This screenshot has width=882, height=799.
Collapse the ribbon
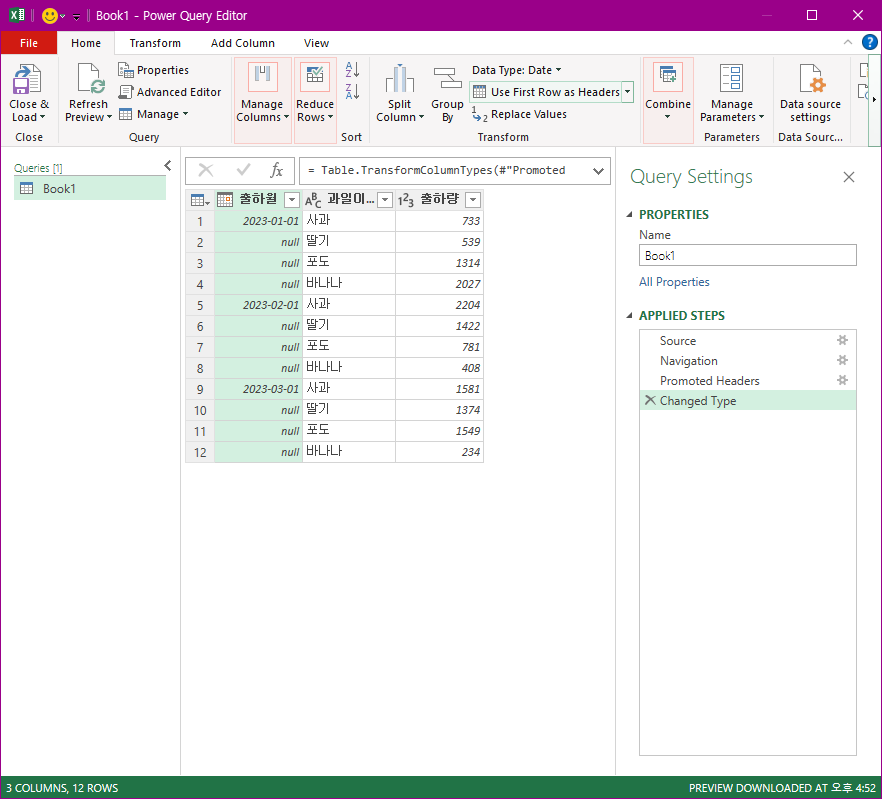pyautogui.click(x=848, y=42)
